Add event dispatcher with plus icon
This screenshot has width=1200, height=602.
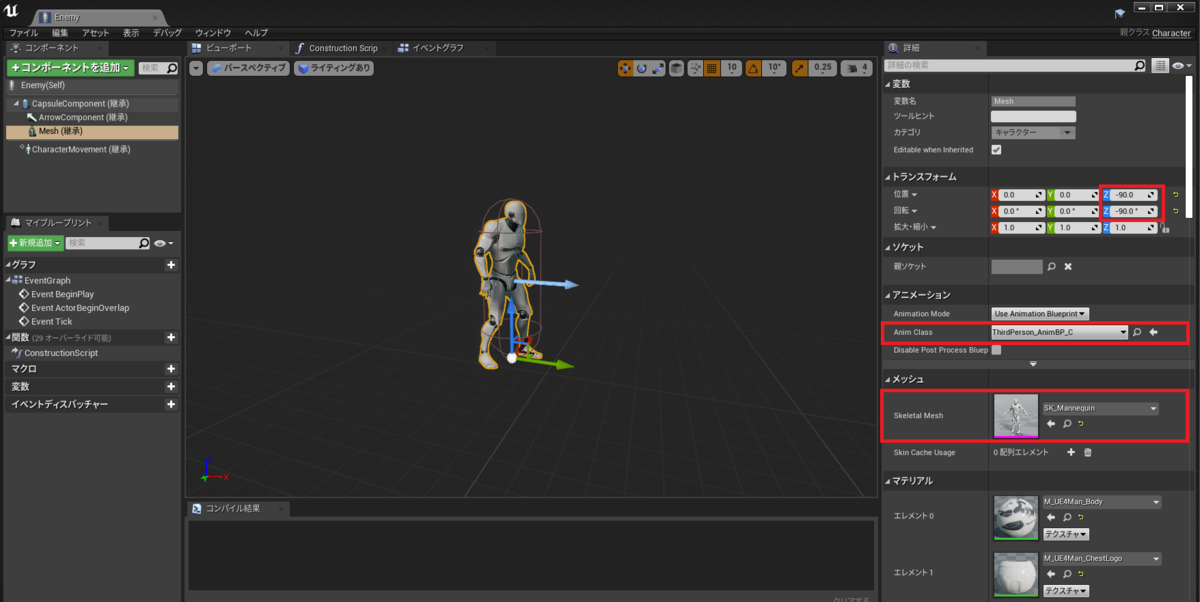tap(171, 404)
